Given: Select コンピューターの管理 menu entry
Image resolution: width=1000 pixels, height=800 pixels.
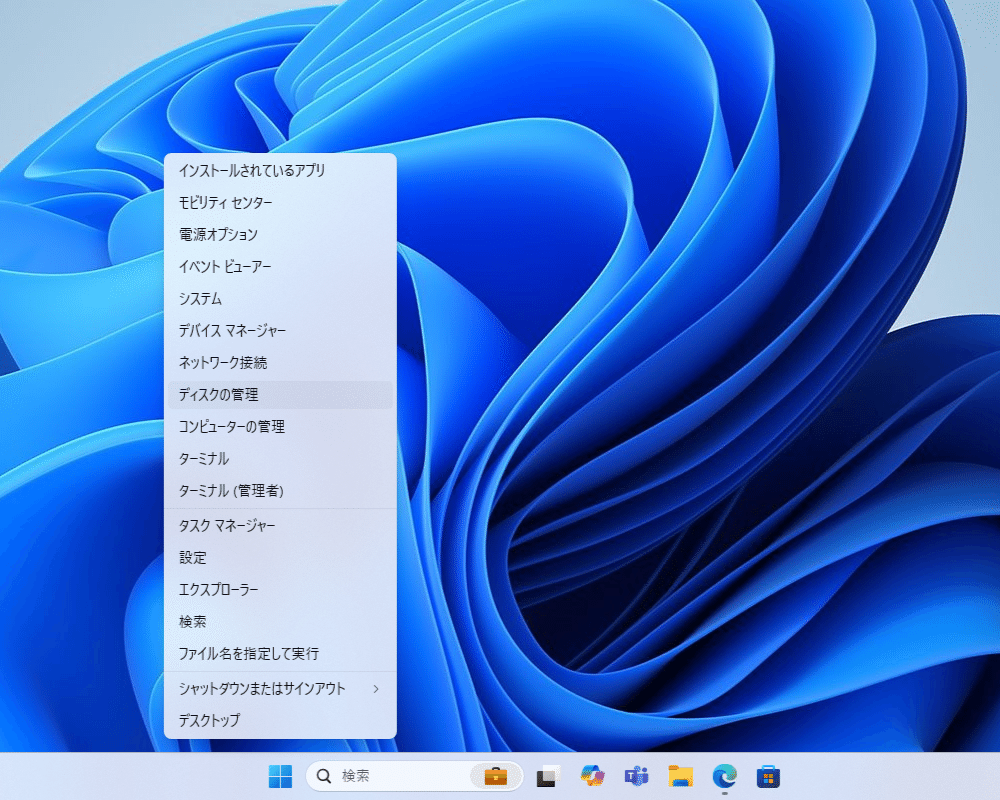Looking at the screenshot, I should tap(280, 426).
